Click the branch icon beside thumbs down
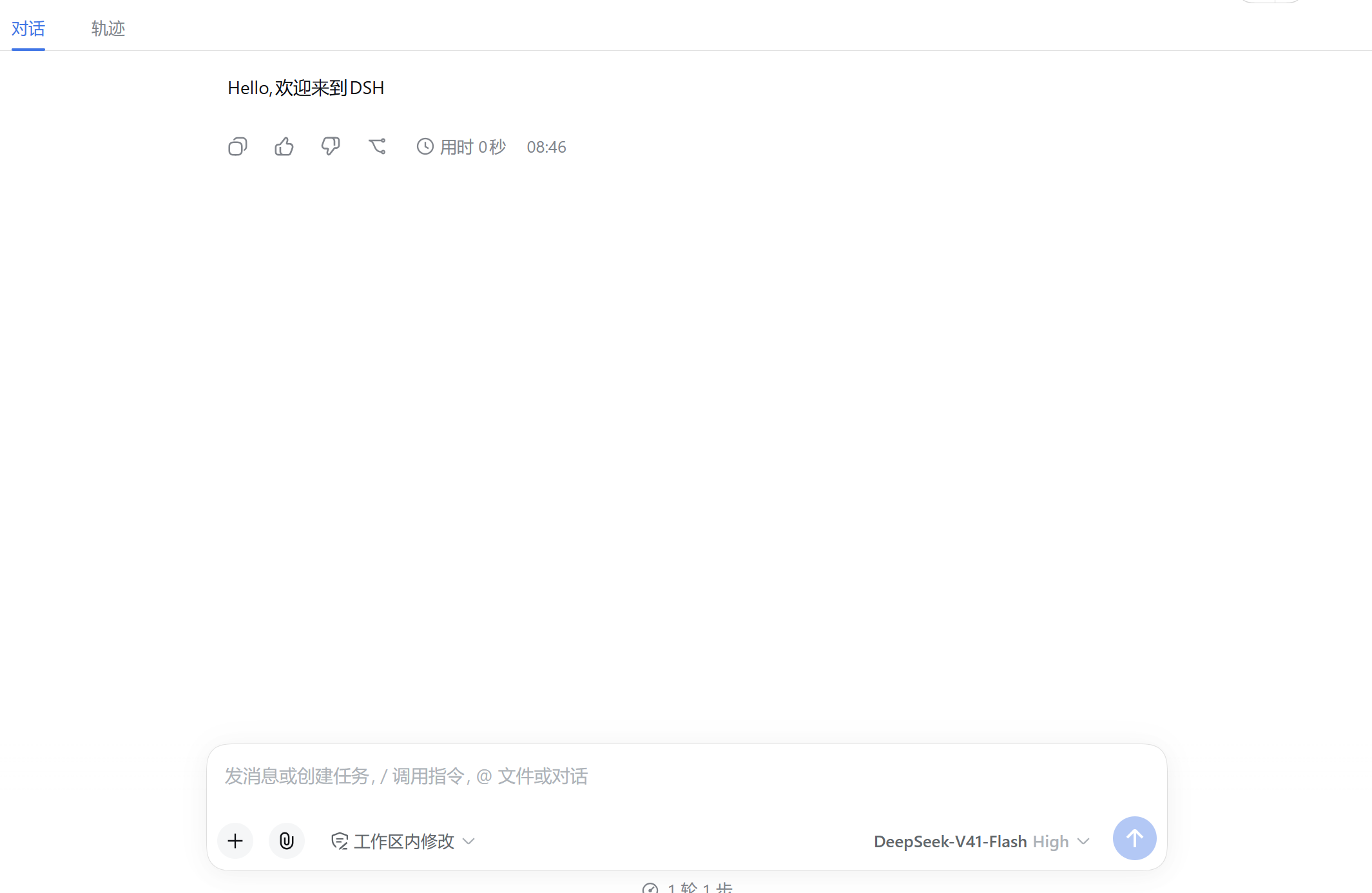The width and height of the screenshot is (1372, 893). 377,147
